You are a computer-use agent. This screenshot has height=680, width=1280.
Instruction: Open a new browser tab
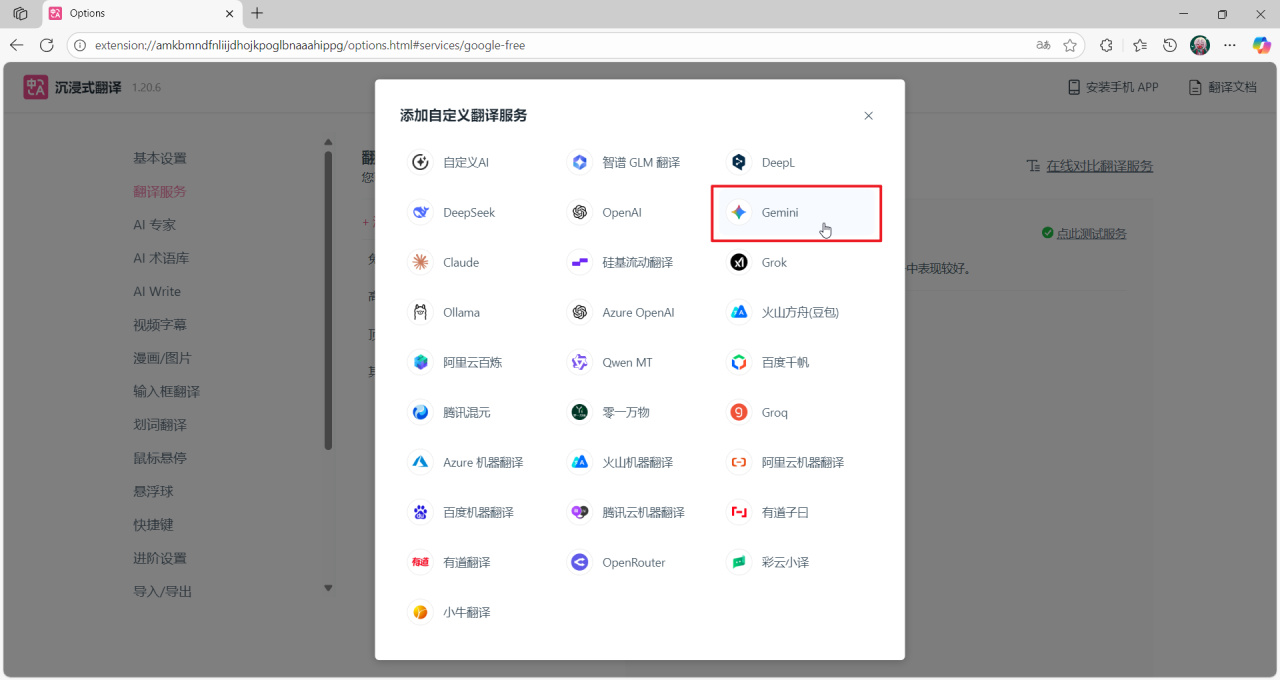[x=257, y=13]
